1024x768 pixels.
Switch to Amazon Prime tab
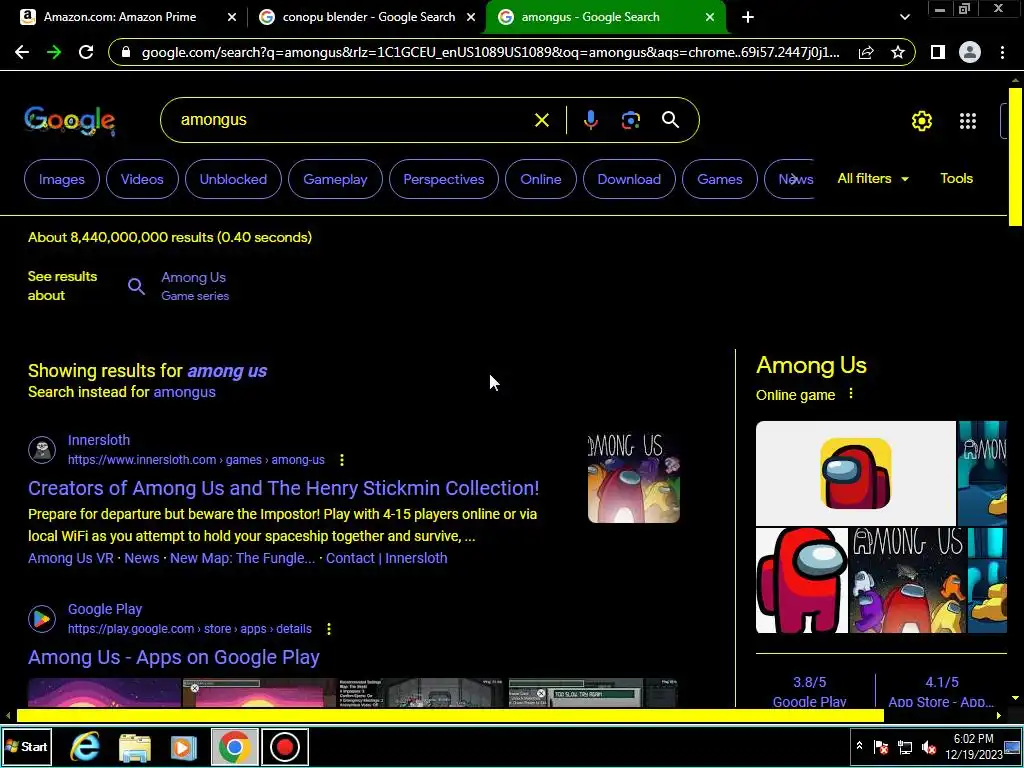119,17
